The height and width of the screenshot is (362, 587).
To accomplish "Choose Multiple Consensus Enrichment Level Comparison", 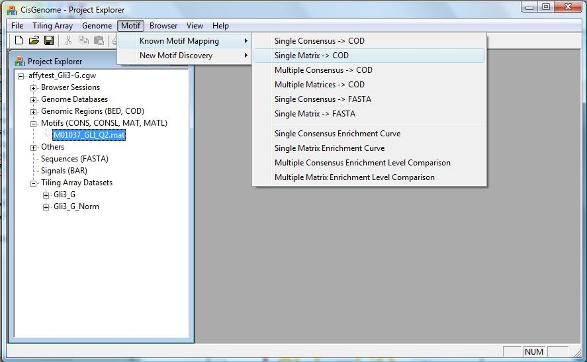I will coord(369,163).
